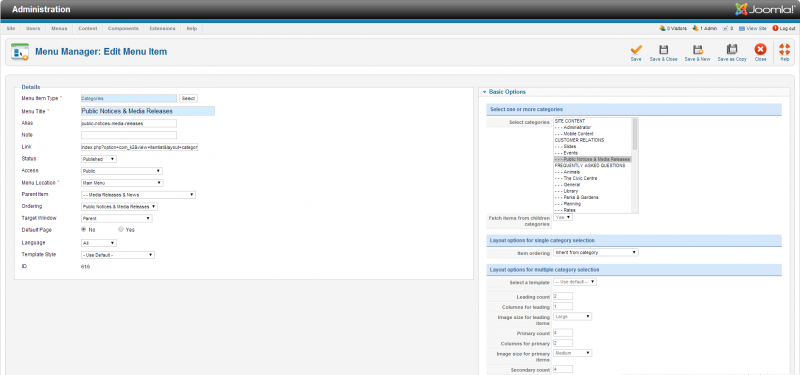Open the Menu Location dropdown
800x375 pixels.
tap(122, 183)
